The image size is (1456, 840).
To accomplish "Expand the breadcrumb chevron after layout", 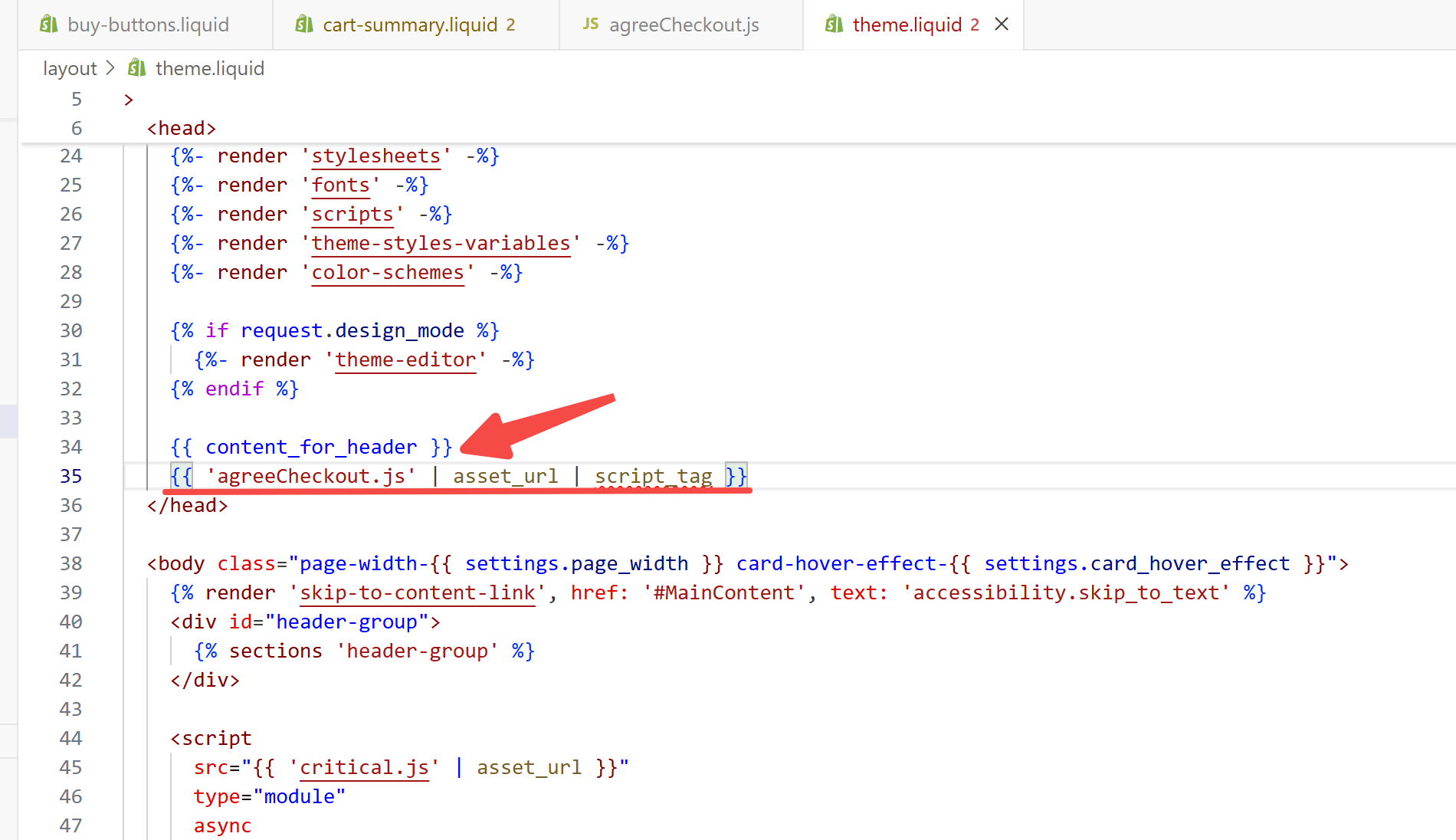I will coord(110,68).
